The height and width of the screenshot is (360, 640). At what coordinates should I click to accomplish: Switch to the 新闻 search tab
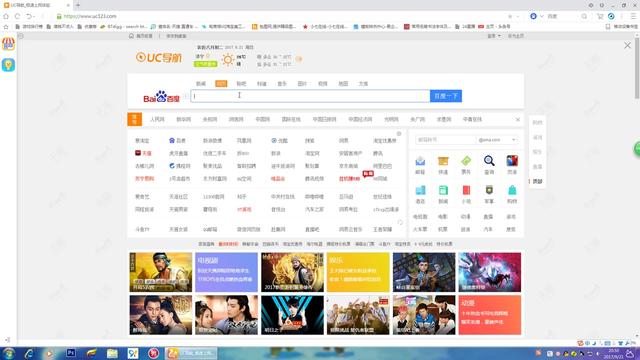(x=201, y=84)
